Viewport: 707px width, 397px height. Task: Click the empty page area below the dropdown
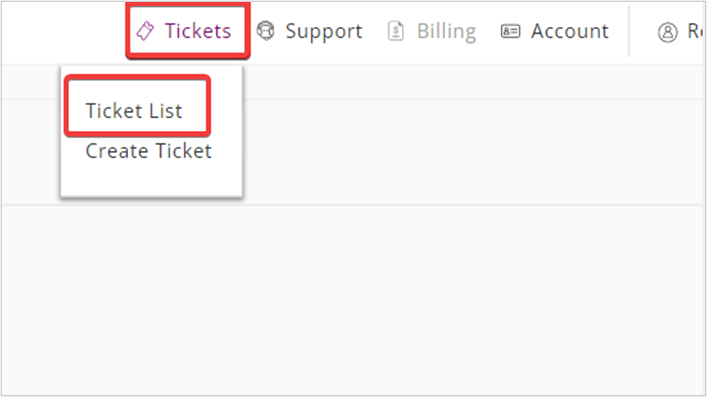tap(354, 300)
